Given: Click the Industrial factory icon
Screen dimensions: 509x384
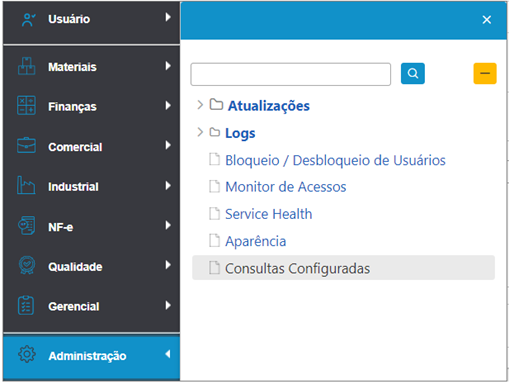Looking at the screenshot, I should 26,185.
